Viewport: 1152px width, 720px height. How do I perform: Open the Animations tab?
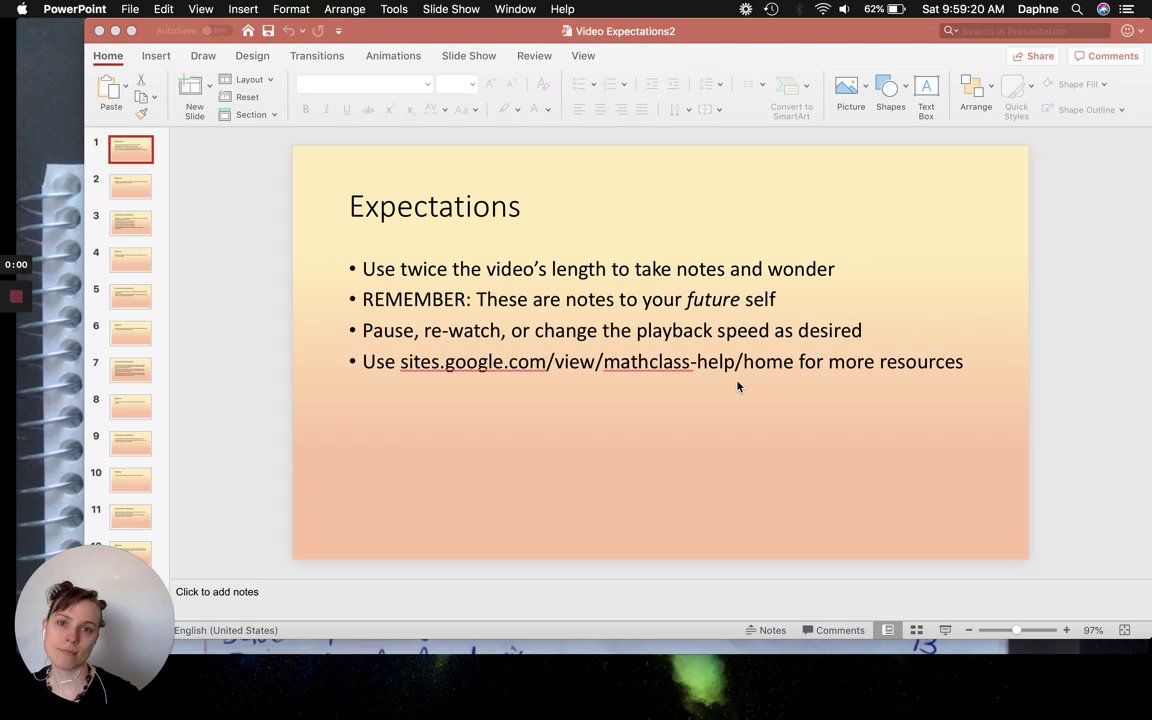[393, 56]
